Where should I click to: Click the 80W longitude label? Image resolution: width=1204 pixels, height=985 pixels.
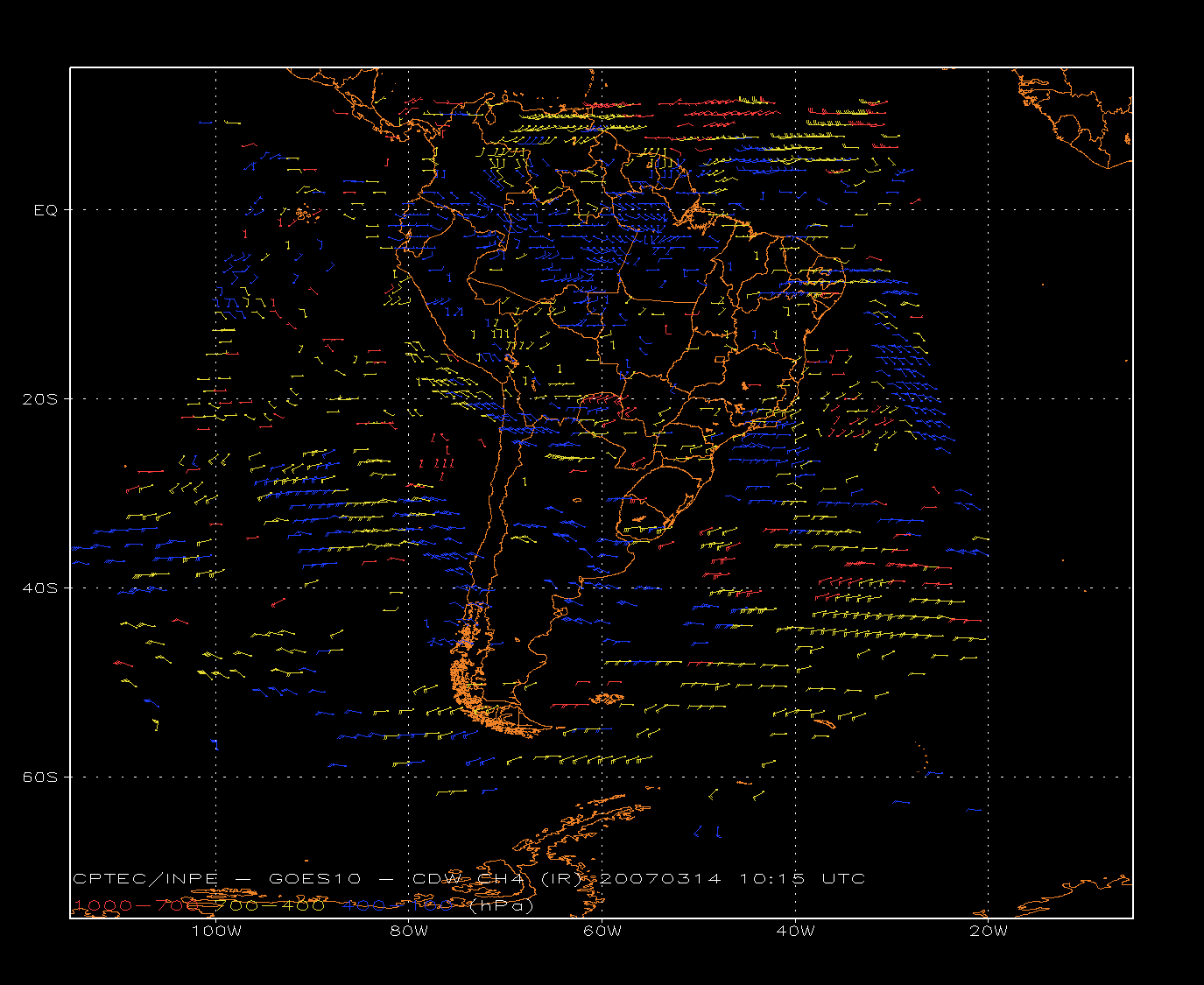(x=410, y=931)
